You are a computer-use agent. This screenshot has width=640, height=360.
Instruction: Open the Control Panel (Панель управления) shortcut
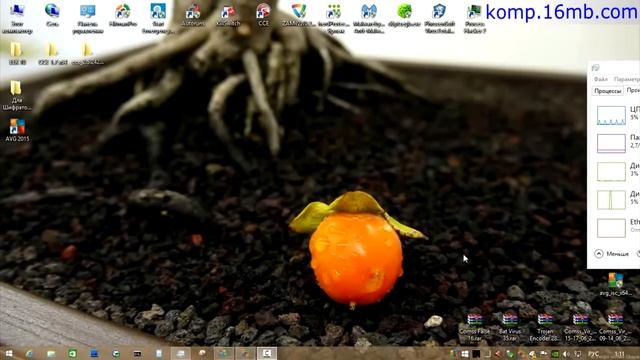(x=87, y=18)
